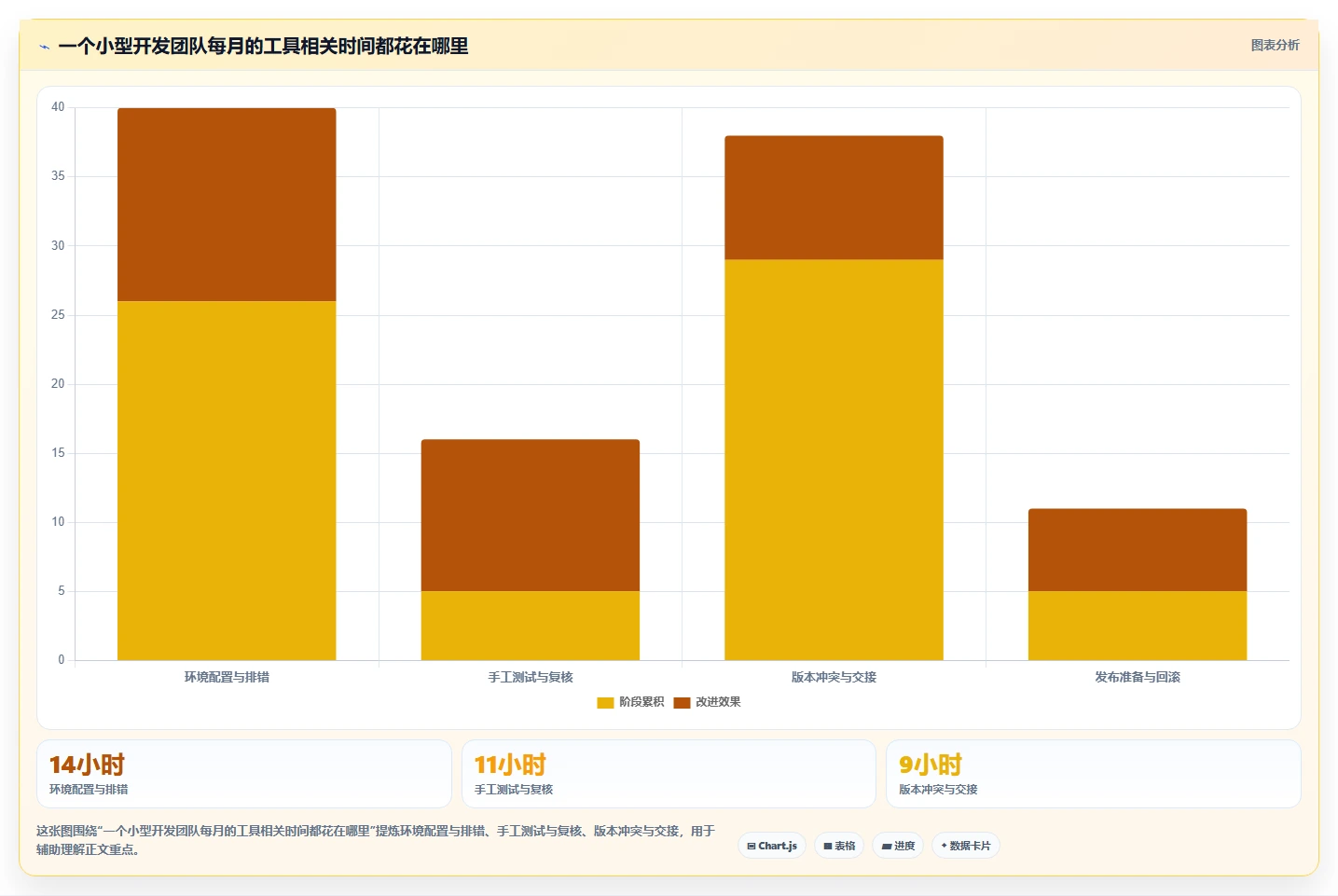
Task: Click the y-axis value 40
Action: pyautogui.click(x=58, y=107)
